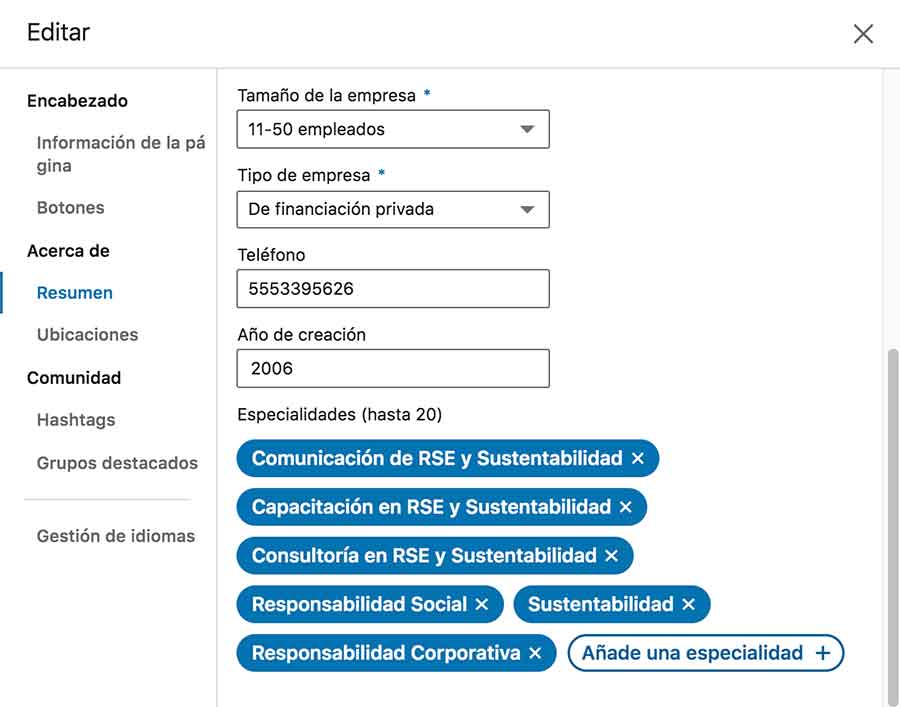Open the Botones section
The height and width of the screenshot is (707, 900).
70,208
